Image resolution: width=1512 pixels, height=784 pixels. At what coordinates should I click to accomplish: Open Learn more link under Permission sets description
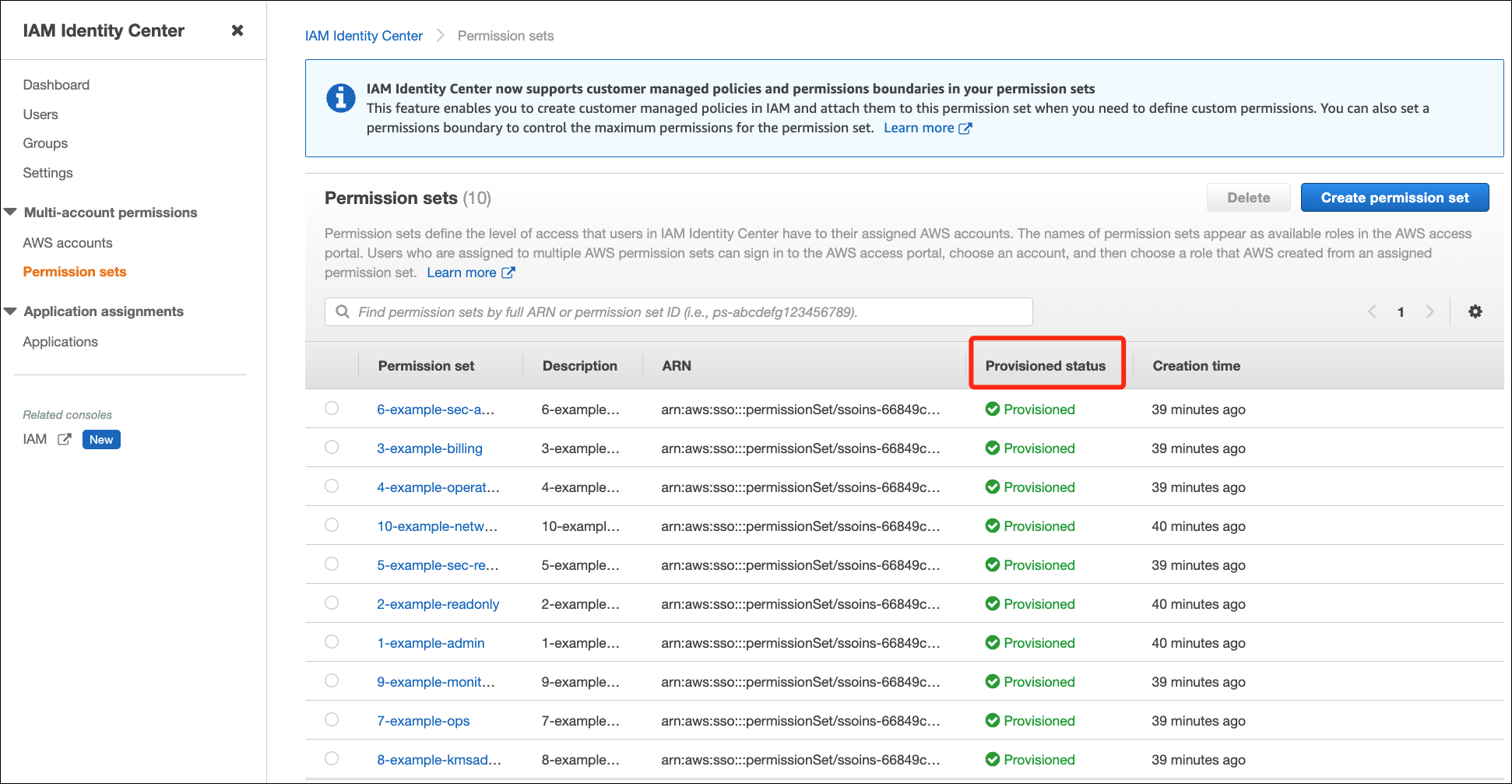[470, 272]
